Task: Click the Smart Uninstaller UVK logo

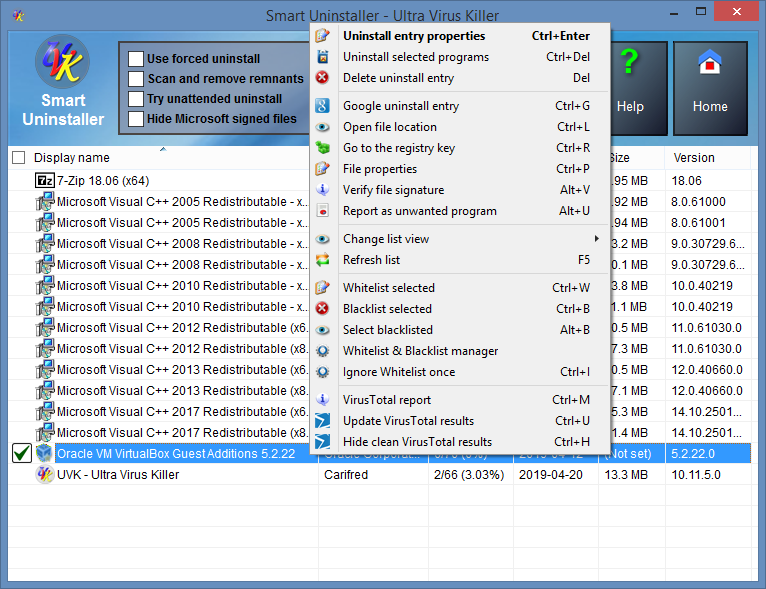Action: (x=62, y=62)
